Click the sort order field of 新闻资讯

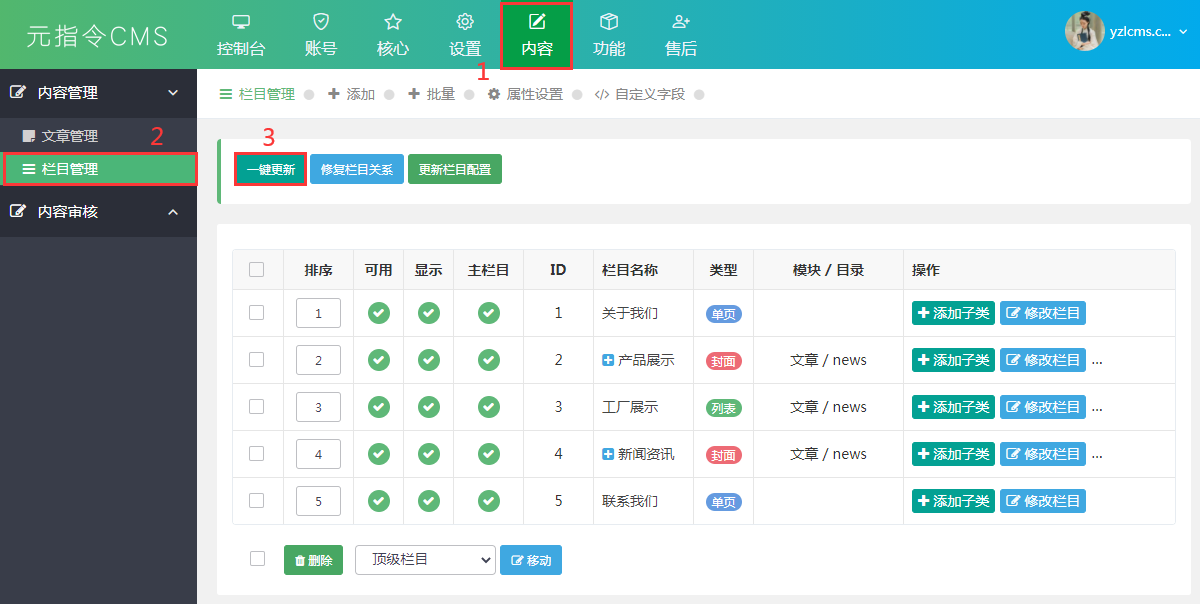click(318, 454)
